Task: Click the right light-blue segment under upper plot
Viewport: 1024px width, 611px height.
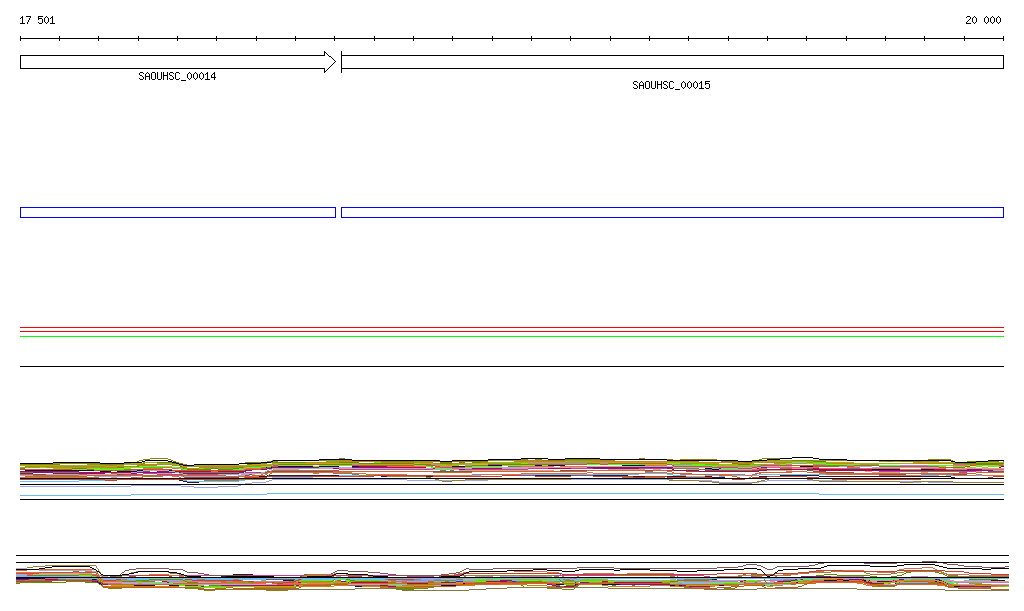Action: tap(910, 494)
